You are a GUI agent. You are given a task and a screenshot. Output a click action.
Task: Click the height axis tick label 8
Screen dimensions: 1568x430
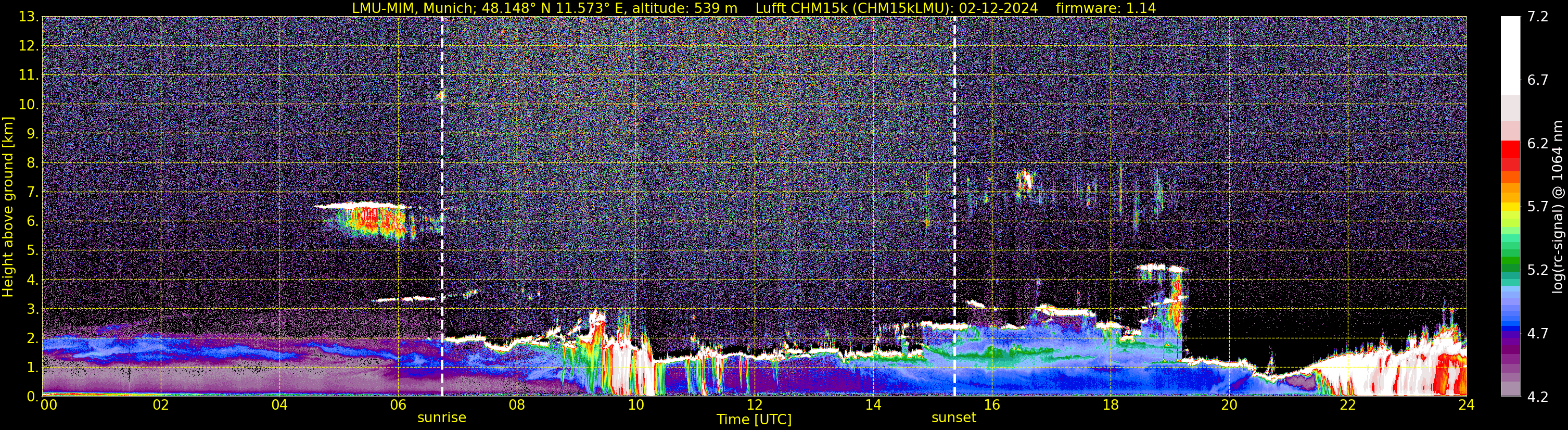(33, 163)
